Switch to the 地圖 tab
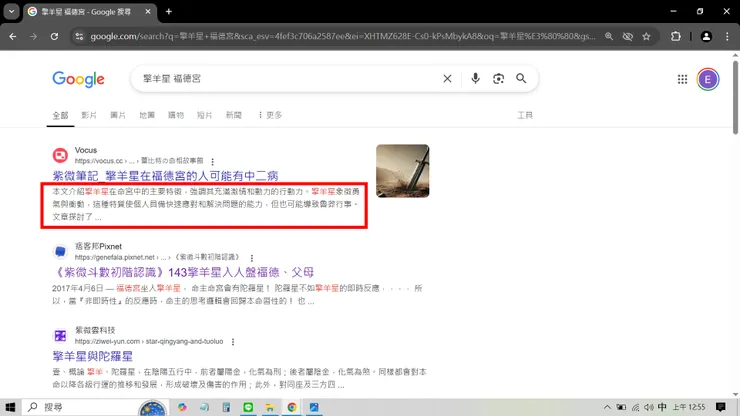Viewport: 740px width, 416px height. [147, 115]
